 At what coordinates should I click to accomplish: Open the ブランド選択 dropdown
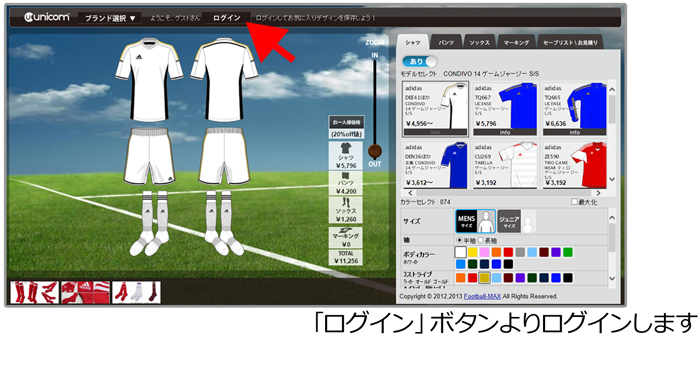(110, 18)
